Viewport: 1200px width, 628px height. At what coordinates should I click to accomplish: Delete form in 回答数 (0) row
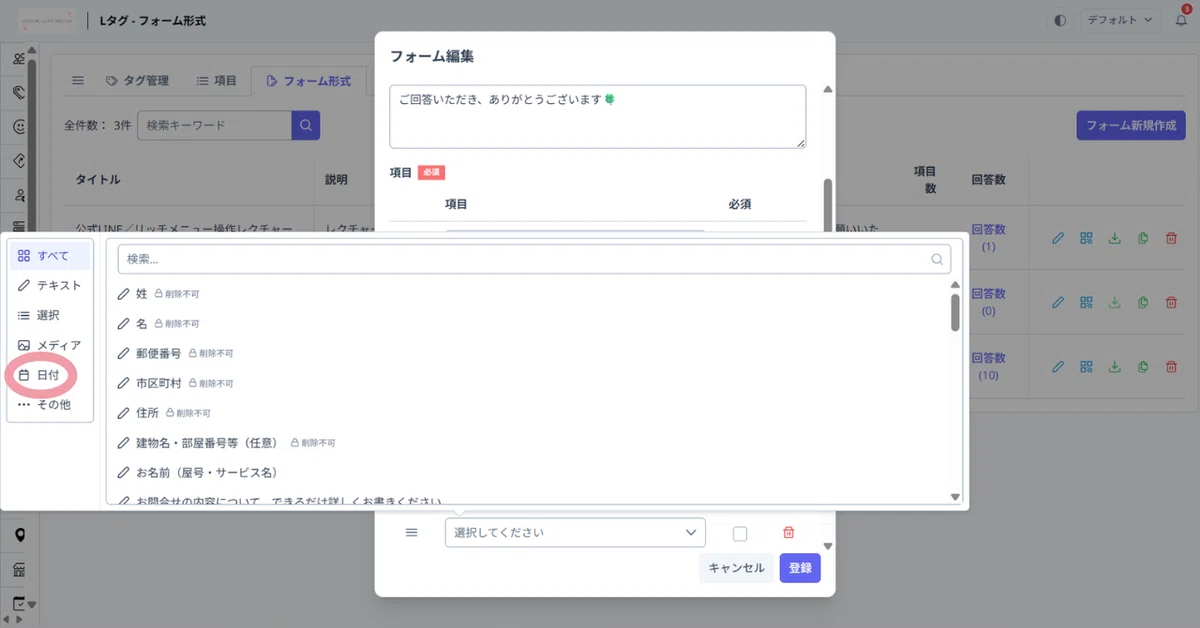click(1171, 302)
